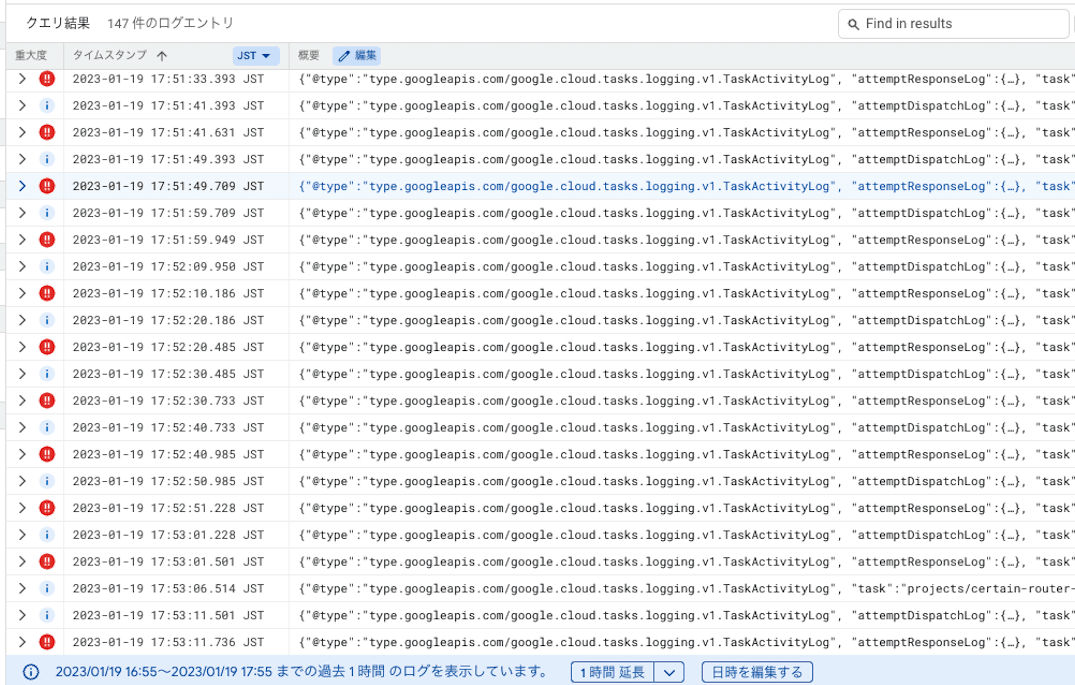Click the info icon on the 17:52:50.985 entry

coord(47,481)
